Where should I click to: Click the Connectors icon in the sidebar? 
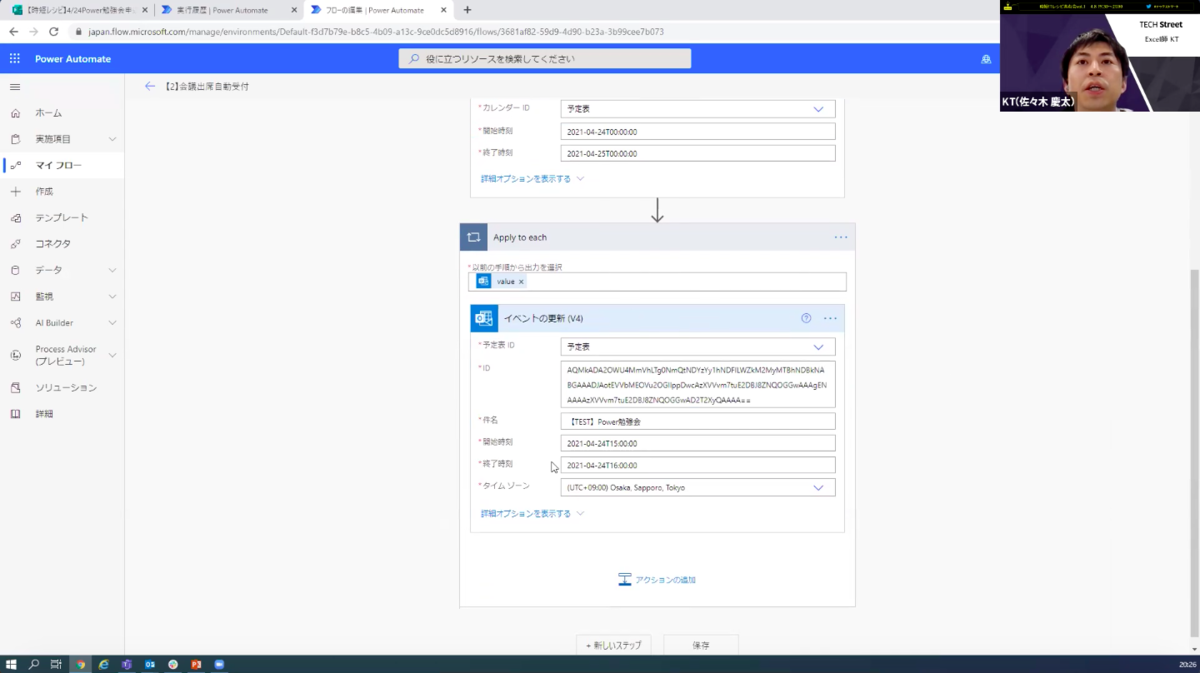point(15,244)
